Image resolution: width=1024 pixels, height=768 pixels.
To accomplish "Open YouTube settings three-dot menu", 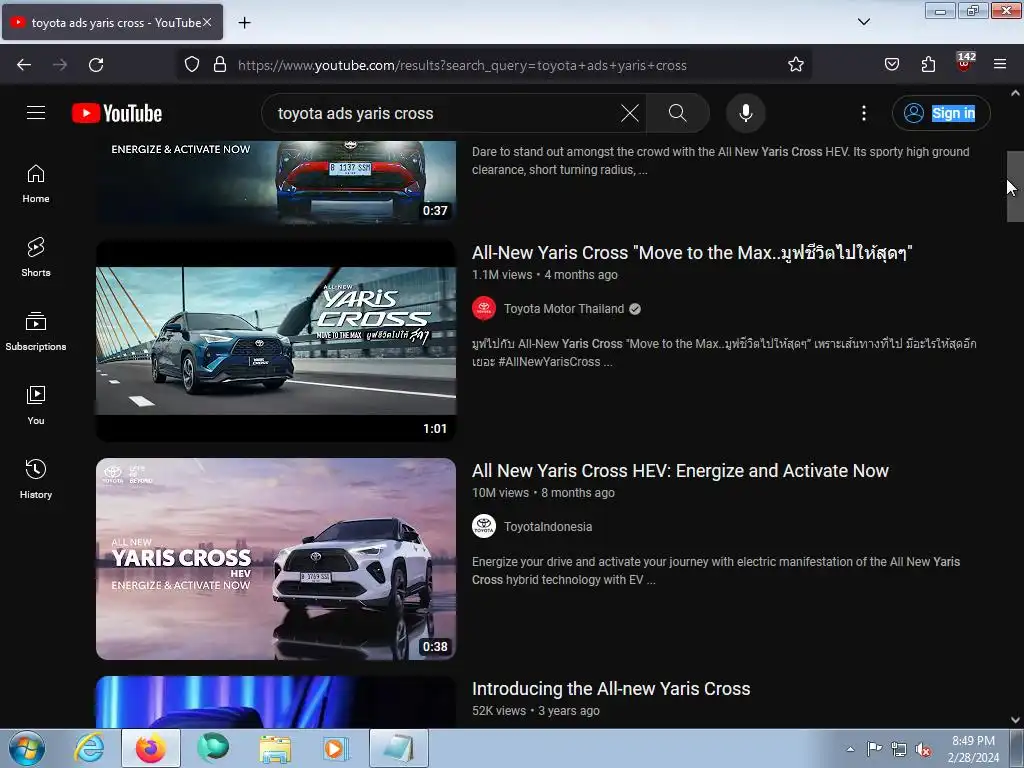I will (x=863, y=113).
